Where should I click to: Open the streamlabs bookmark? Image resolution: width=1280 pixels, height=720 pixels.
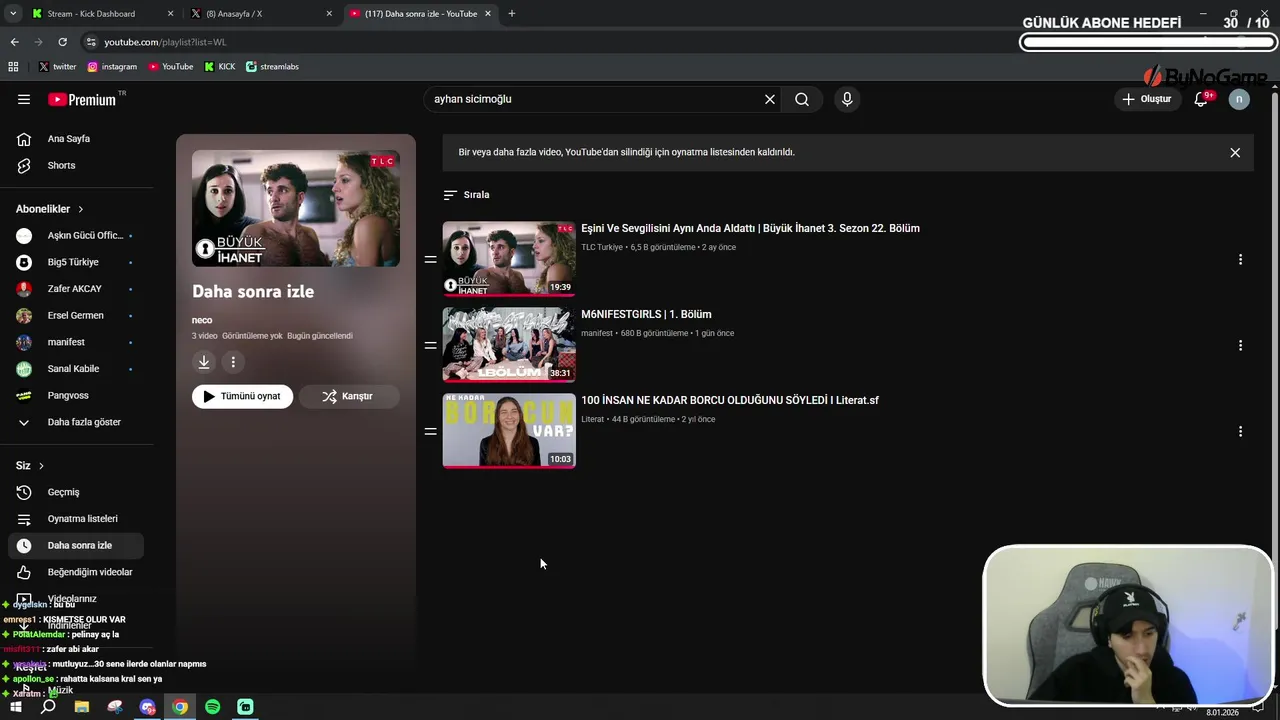272,66
